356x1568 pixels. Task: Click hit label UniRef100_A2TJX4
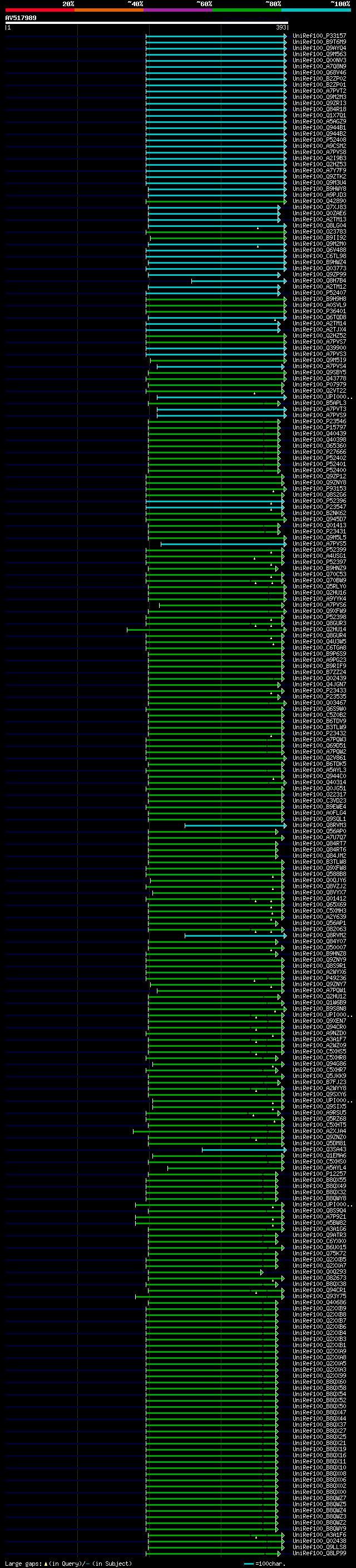click(319, 329)
